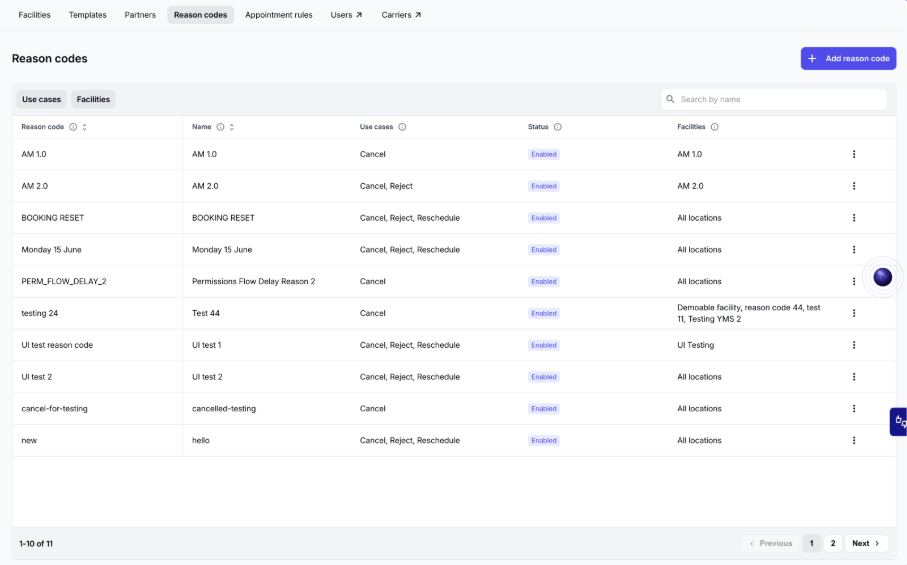The height and width of the screenshot is (565, 907).
Task: Open UI test 2 row kebab menu
Action: pyautogui.click(x=854, y=377)
